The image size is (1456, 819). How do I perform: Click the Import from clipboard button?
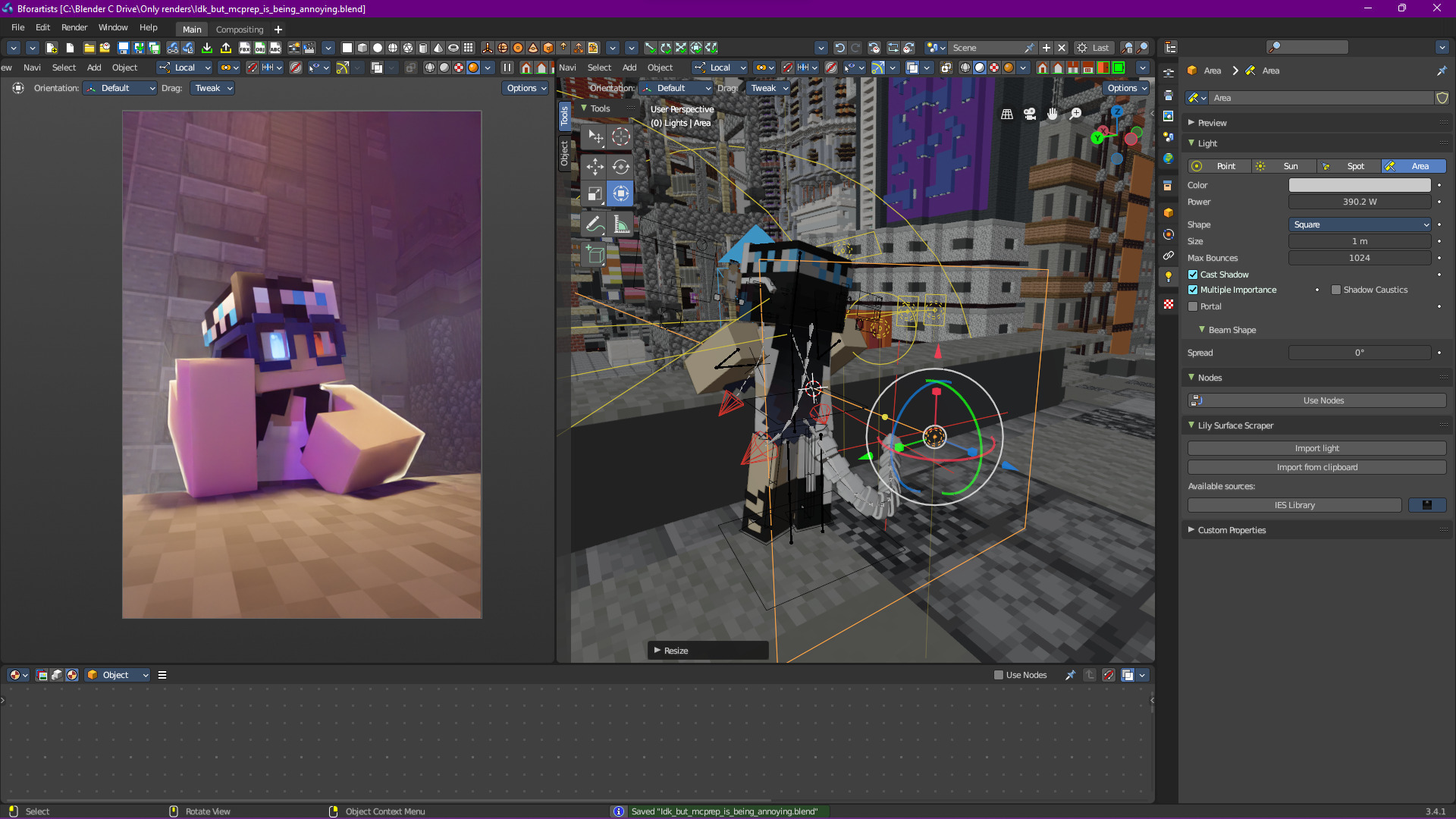pyautogui.click(x=1316, y=467)
